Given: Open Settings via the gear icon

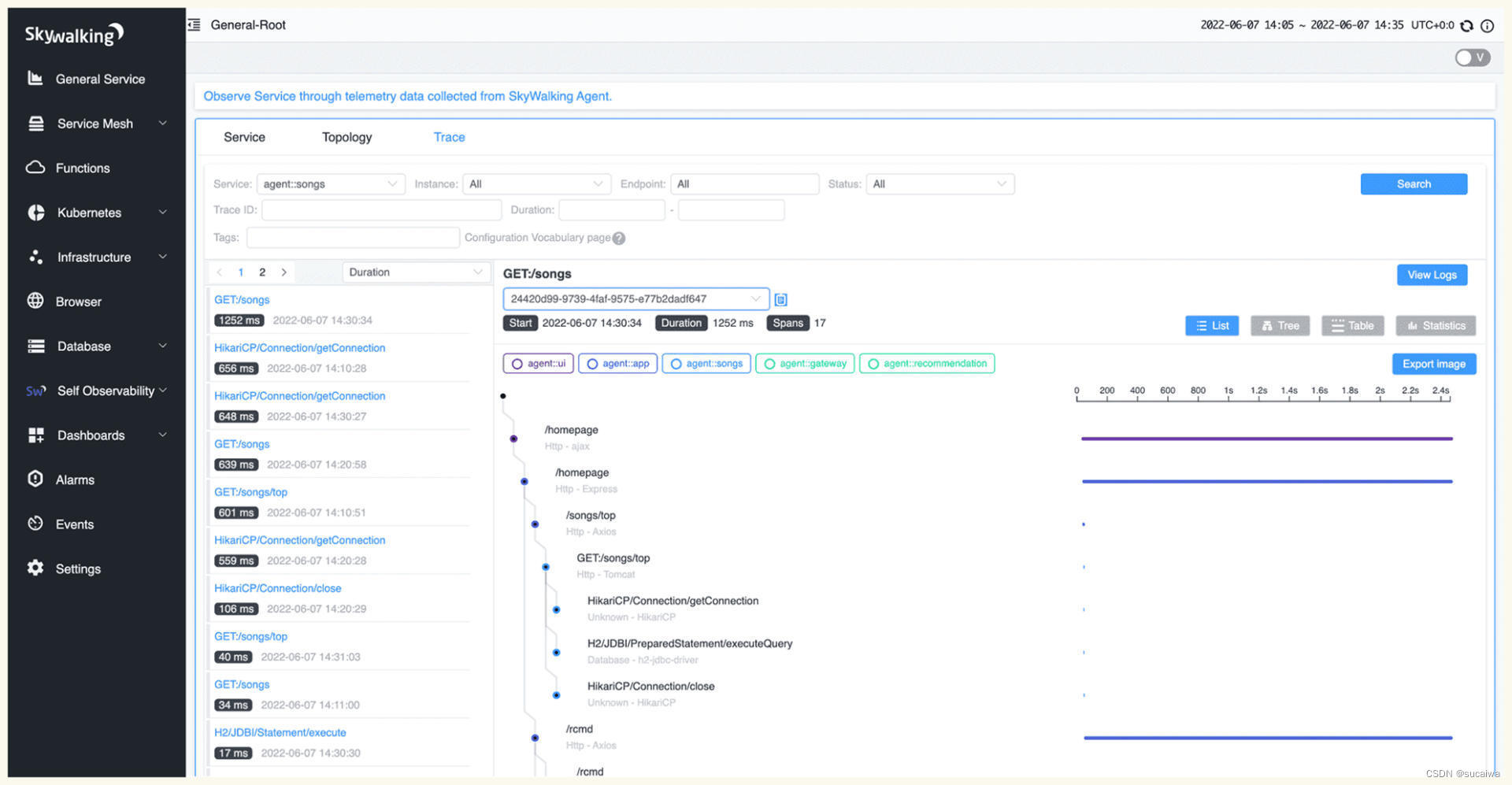Looking at the screenshot, I should [35, 568].
